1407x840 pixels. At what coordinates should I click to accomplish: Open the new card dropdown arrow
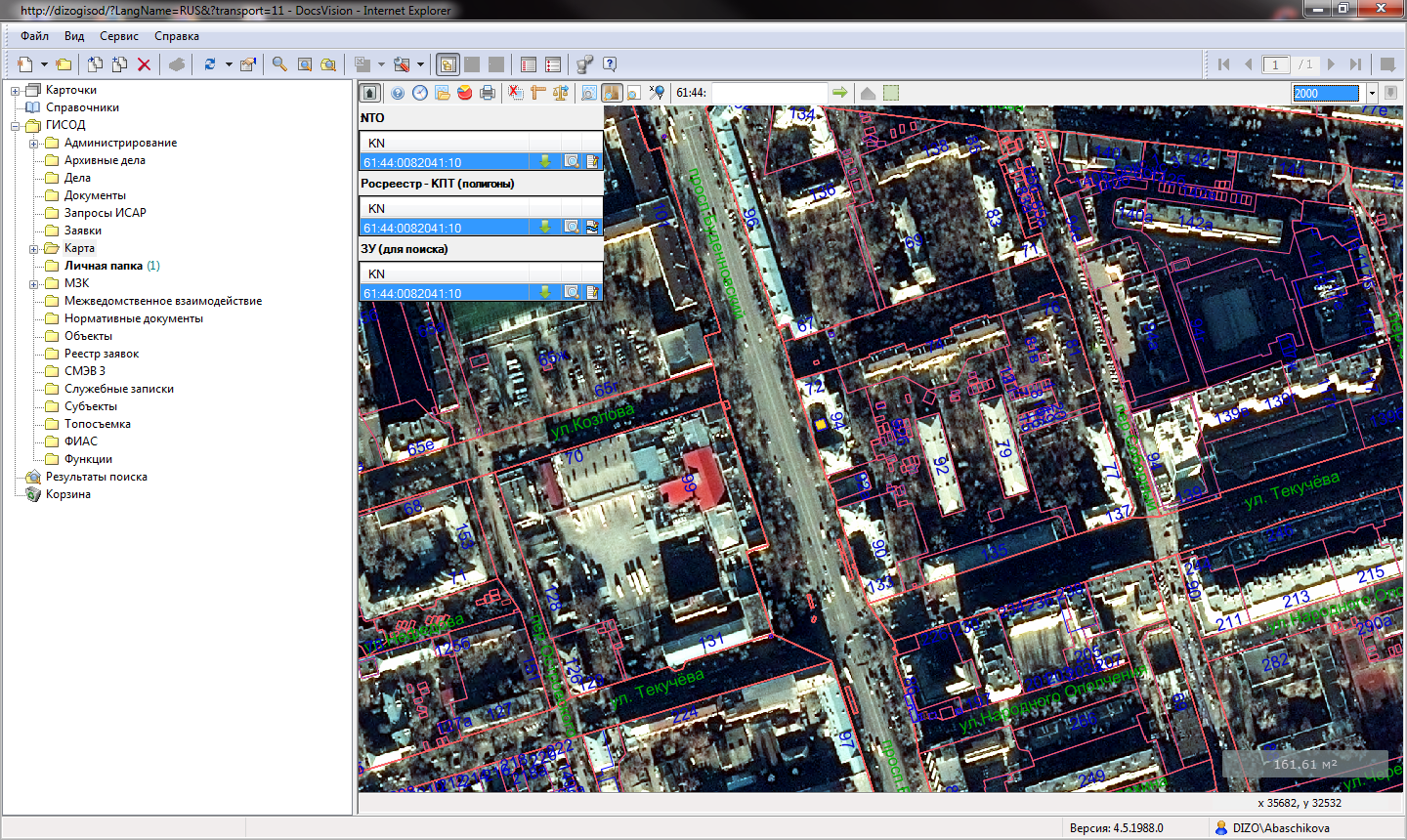pyautogui.click(x=44, y=64)
